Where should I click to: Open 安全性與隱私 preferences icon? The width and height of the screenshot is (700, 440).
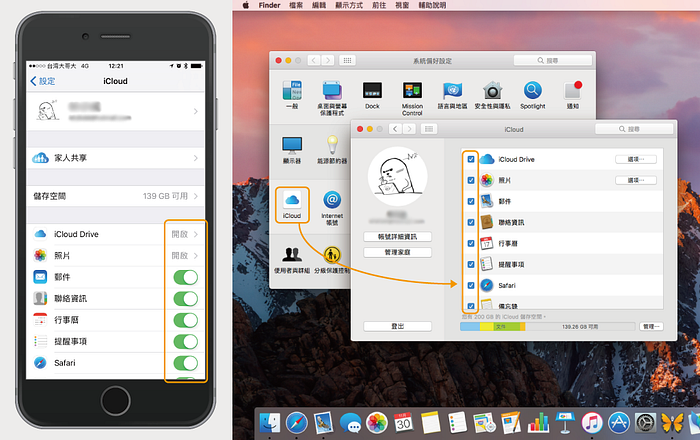pos(492,91)
